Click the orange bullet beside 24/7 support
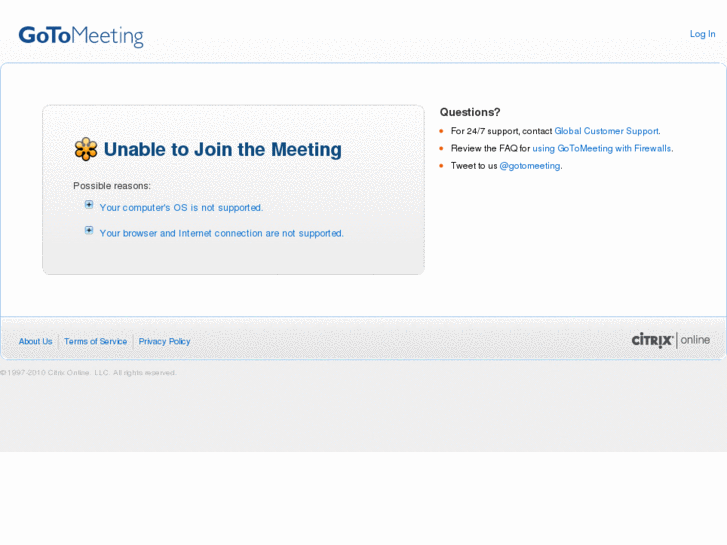The width and height of the screenshot is (727, 545). tap(442, 131)
